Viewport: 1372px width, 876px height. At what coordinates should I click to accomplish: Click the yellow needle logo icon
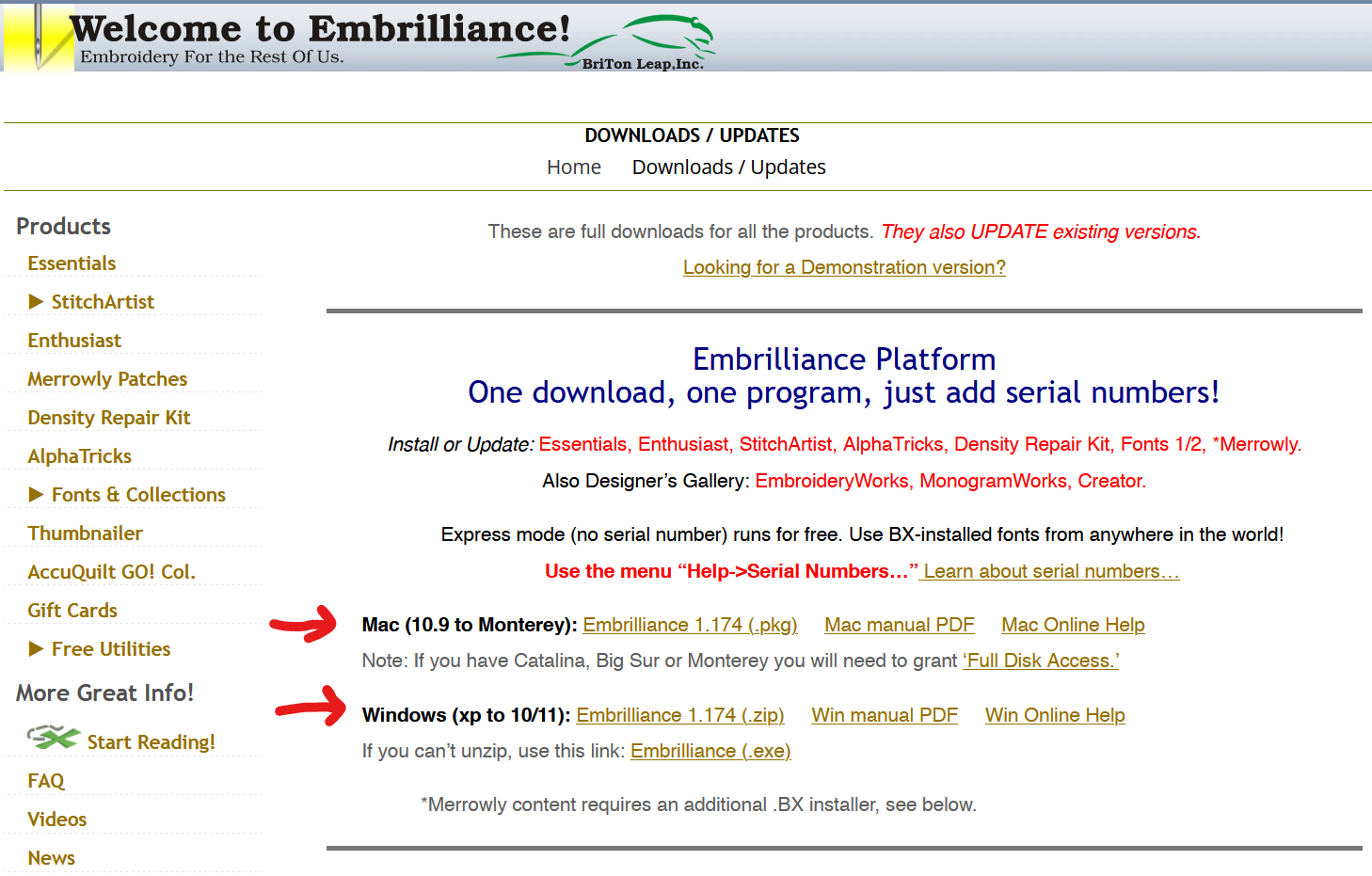(x=39, y=37)
